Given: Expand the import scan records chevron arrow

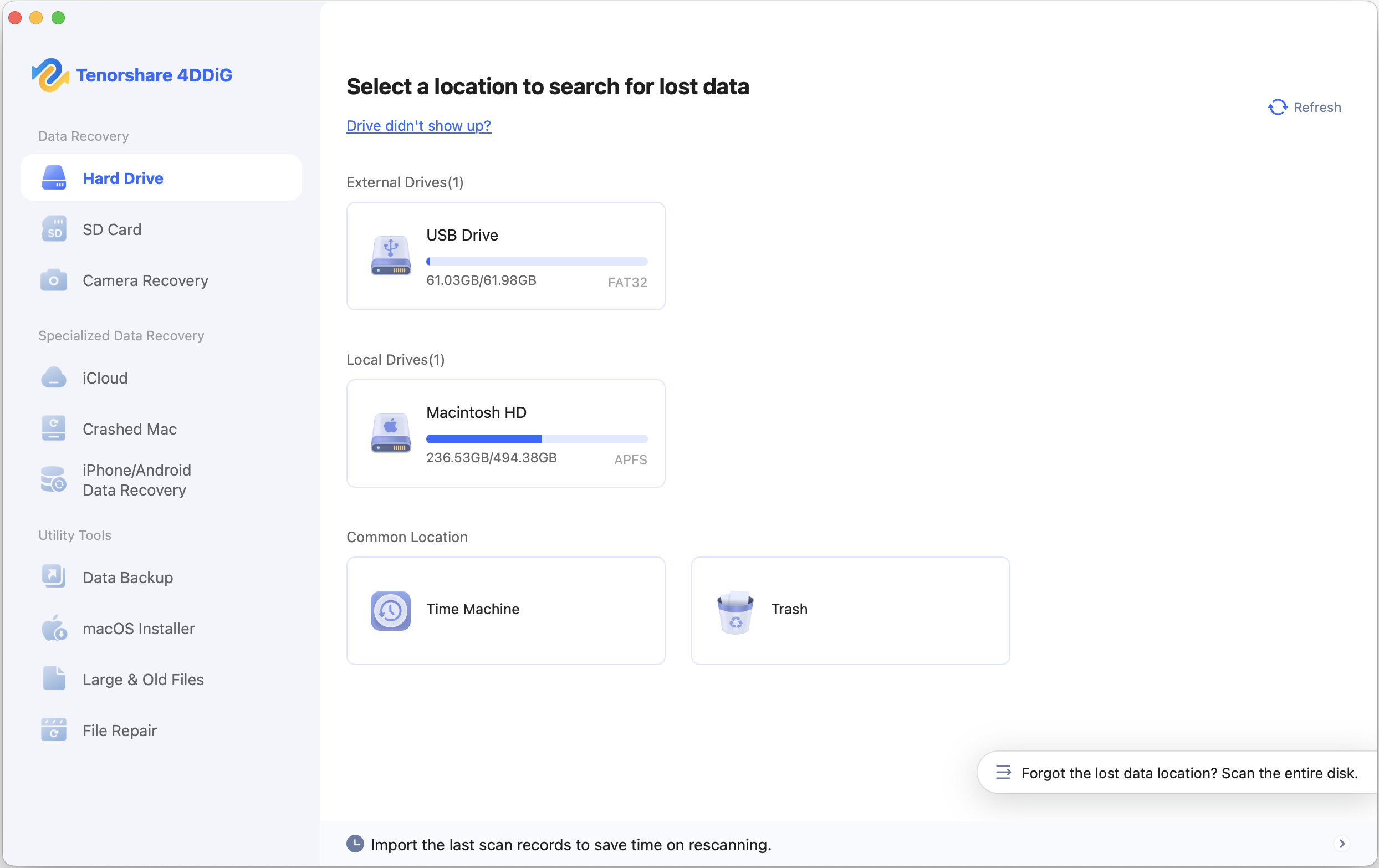Looking at the screenshot, I should click(1341, 844).
